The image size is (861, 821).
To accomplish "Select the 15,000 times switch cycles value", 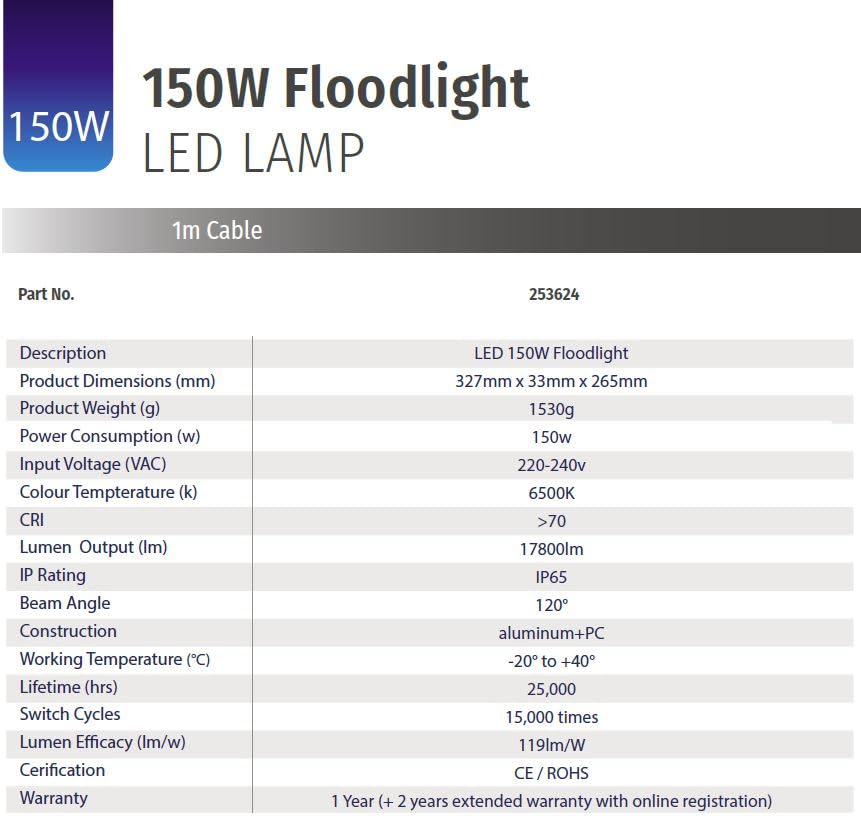I will tap(551, 717).
